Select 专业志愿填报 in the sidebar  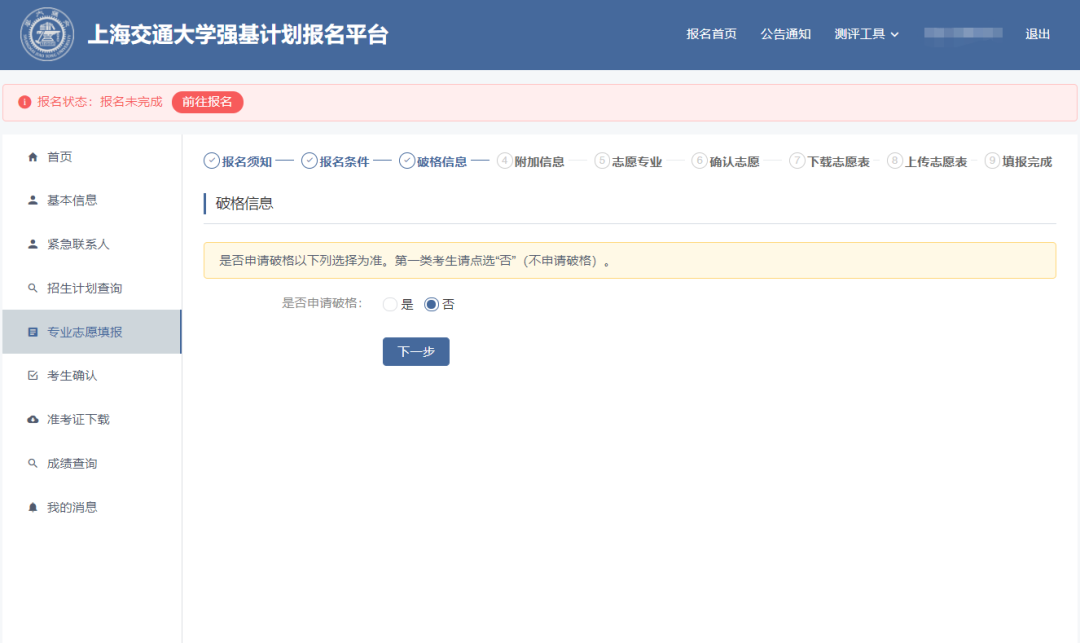point(85,332)
